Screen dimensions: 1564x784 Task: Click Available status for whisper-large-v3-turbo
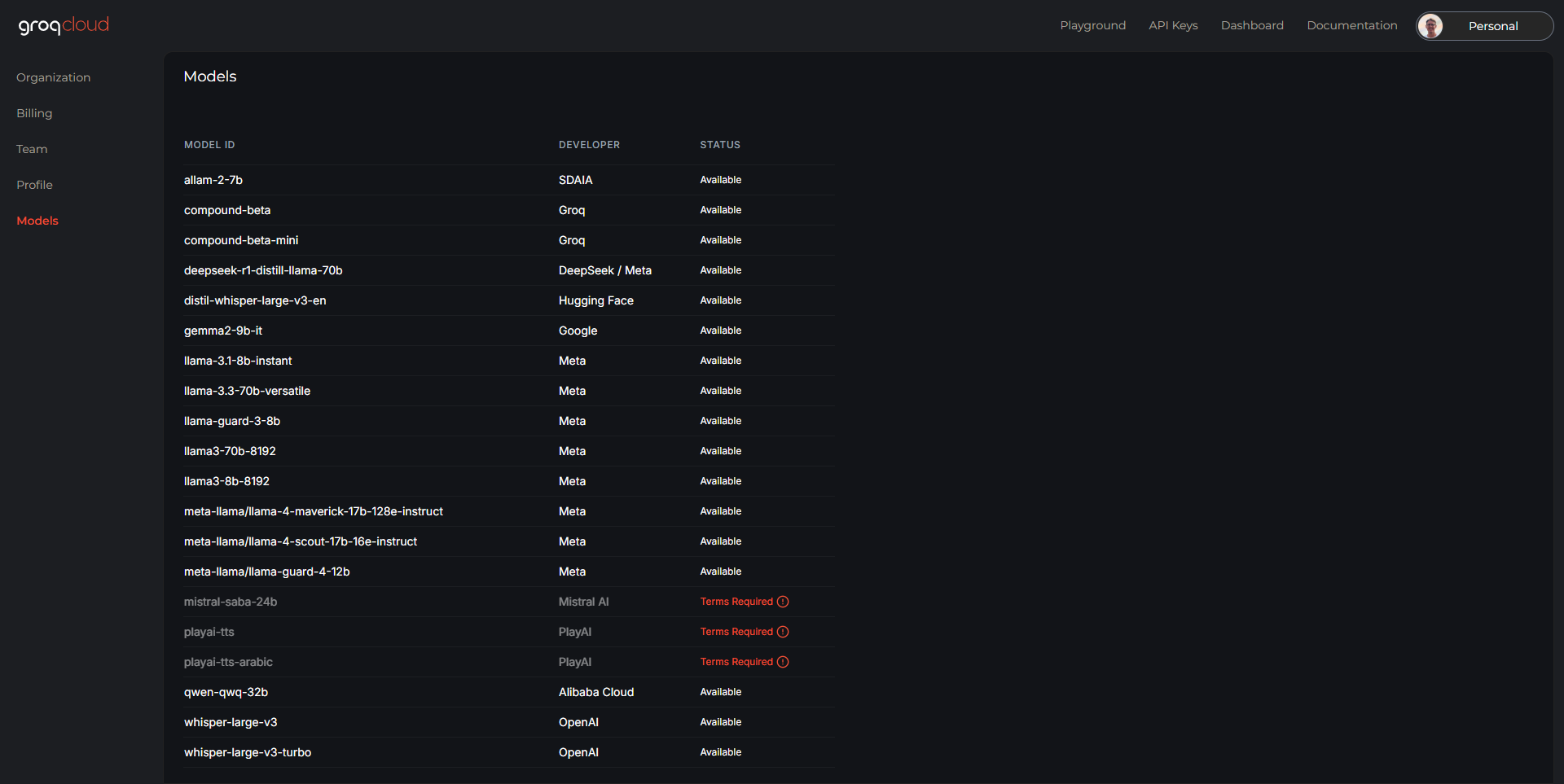(721, 752)
